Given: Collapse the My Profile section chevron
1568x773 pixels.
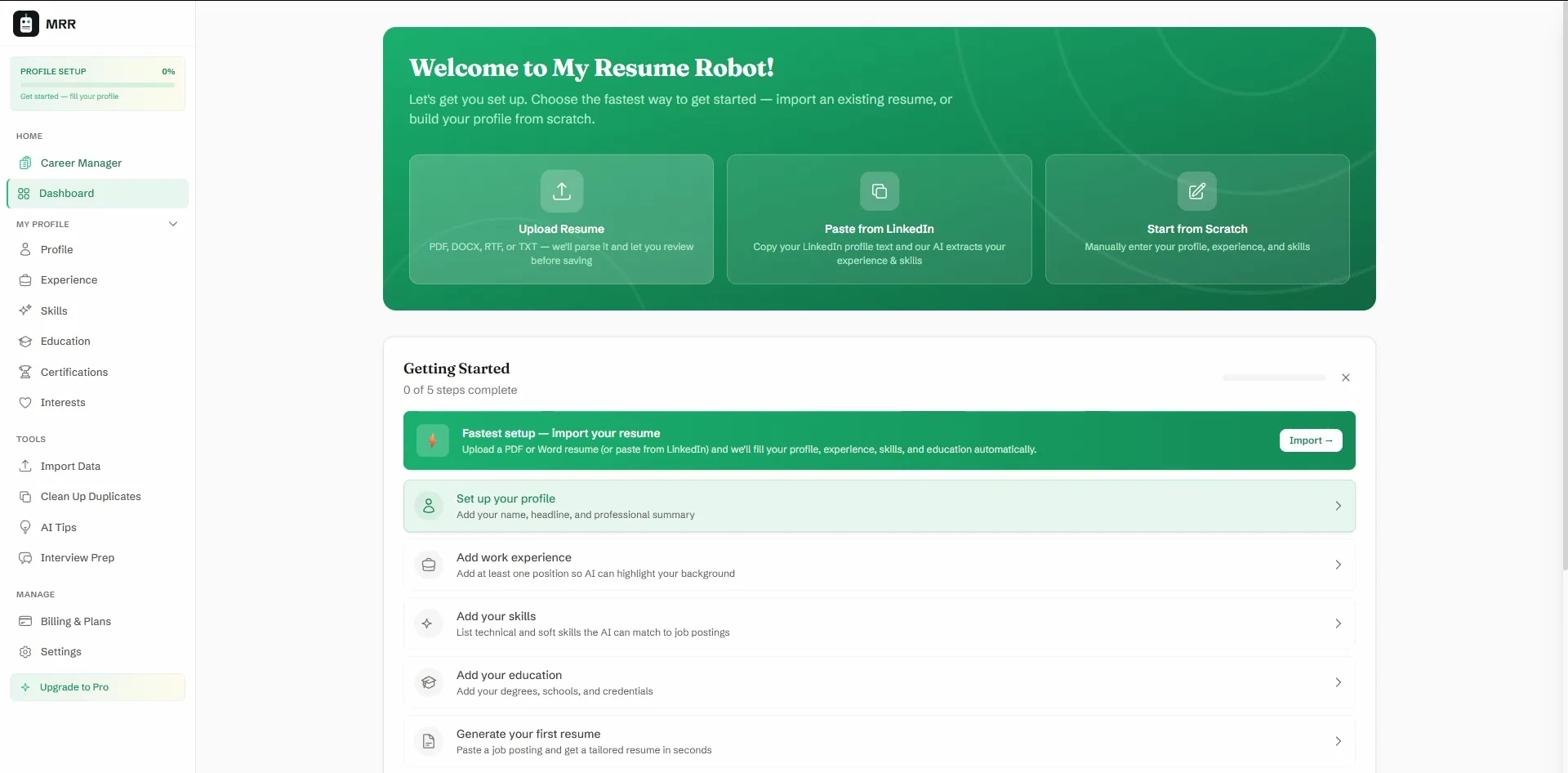Looking at the screenshot, I should click(173, 224).
